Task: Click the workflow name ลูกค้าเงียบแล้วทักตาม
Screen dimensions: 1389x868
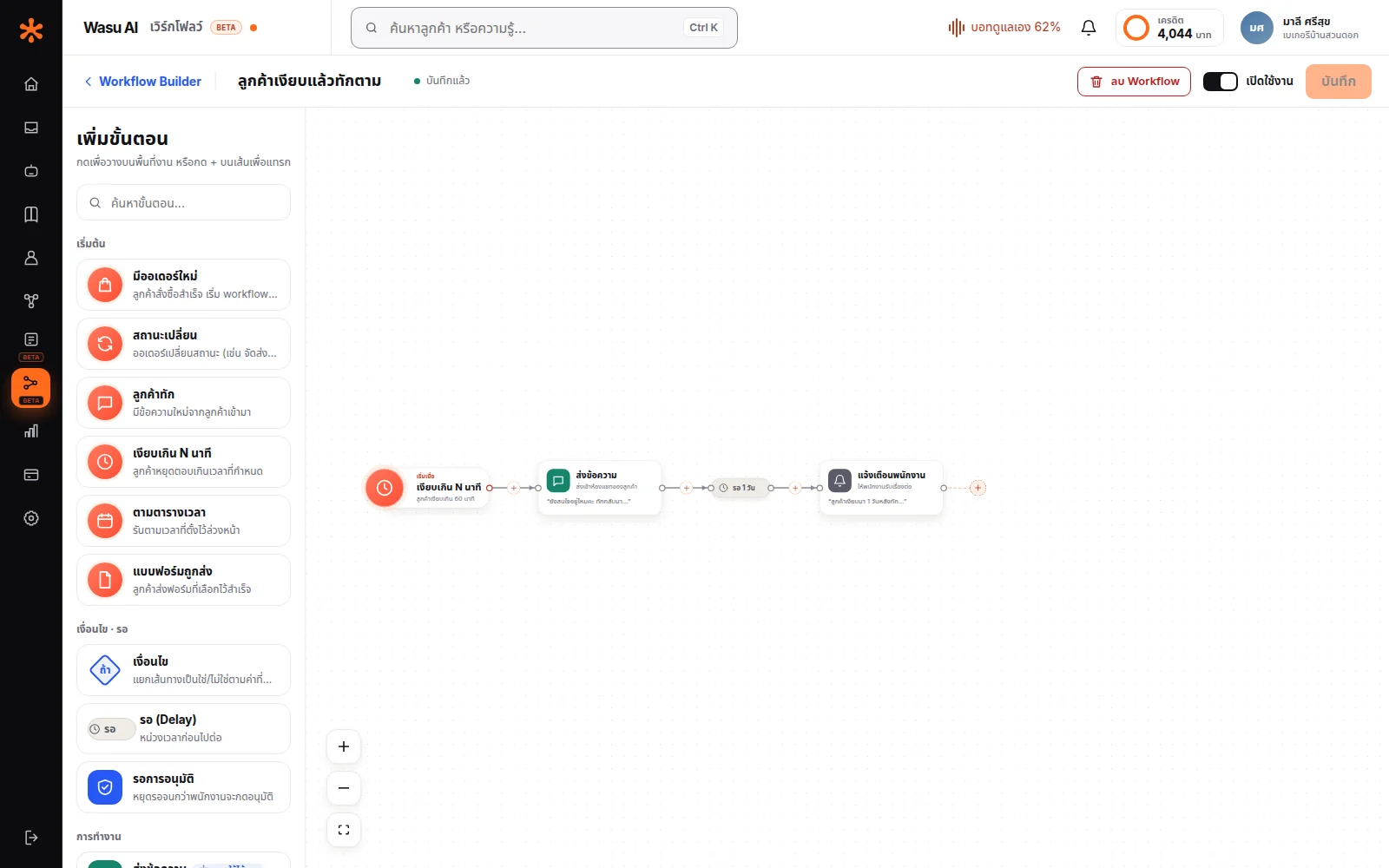Action: (x=309, y=82)
